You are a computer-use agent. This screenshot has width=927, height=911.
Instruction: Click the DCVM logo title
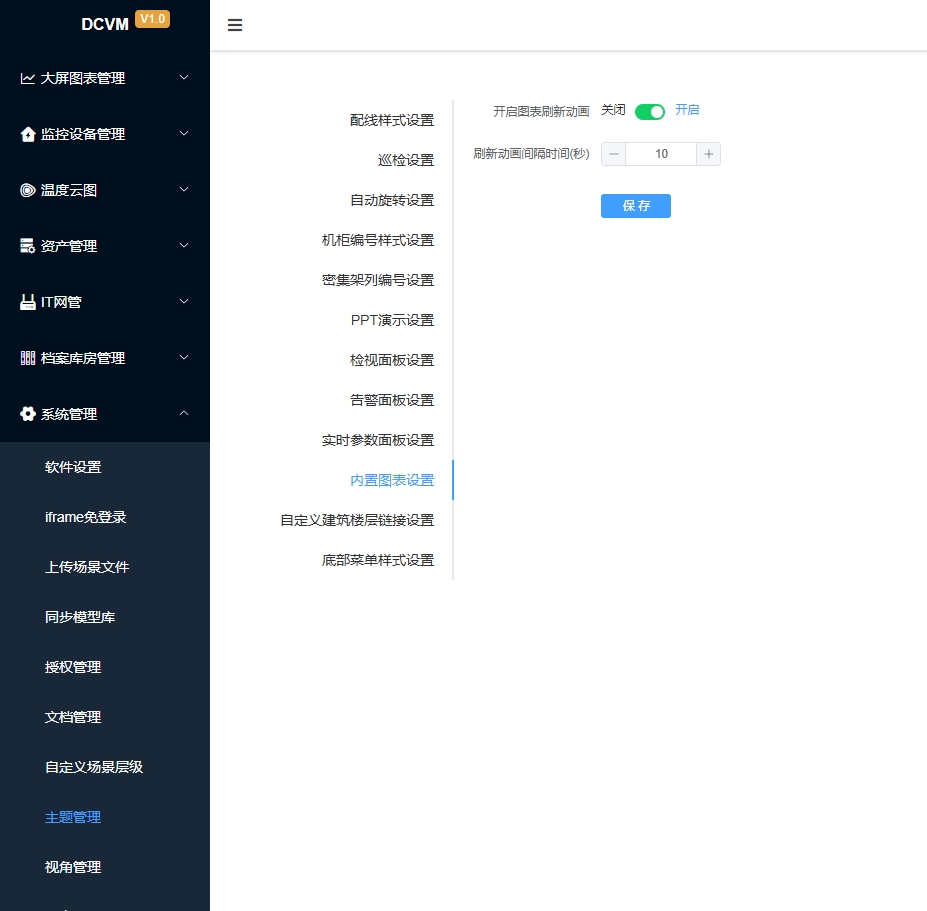(105, 24)
